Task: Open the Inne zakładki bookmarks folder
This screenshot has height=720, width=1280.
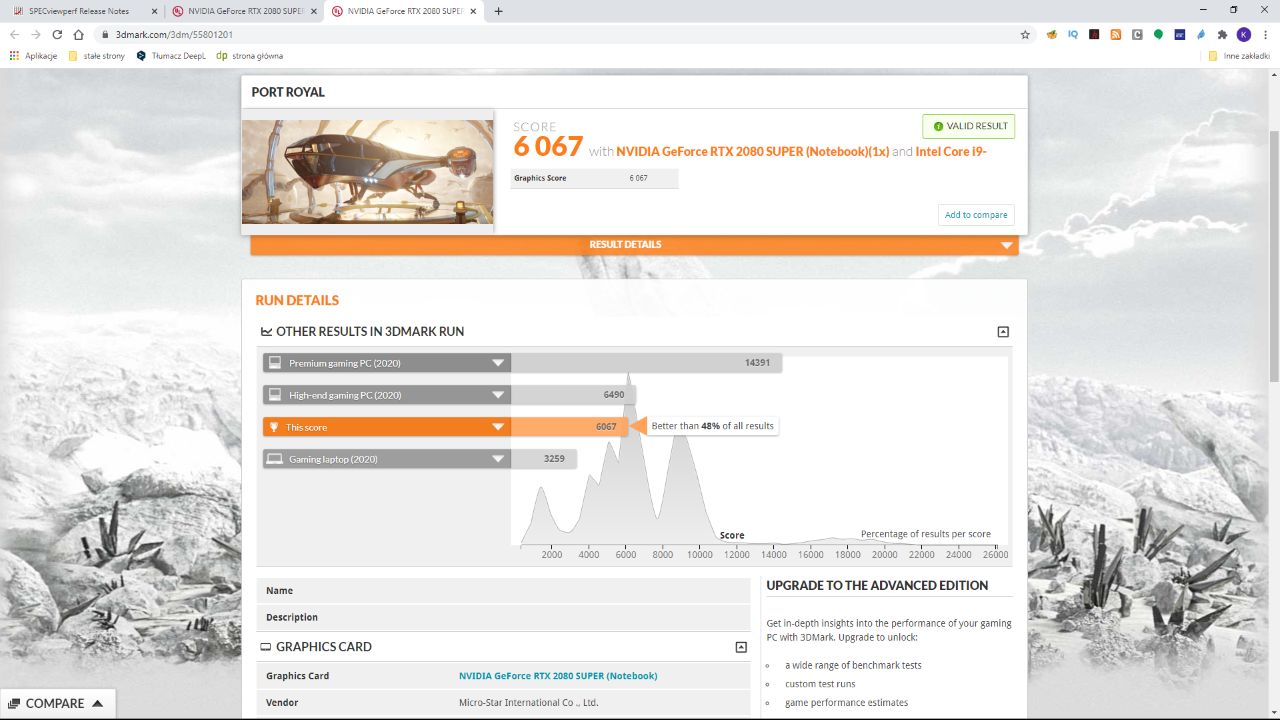Action: (x=1238, y=56)
